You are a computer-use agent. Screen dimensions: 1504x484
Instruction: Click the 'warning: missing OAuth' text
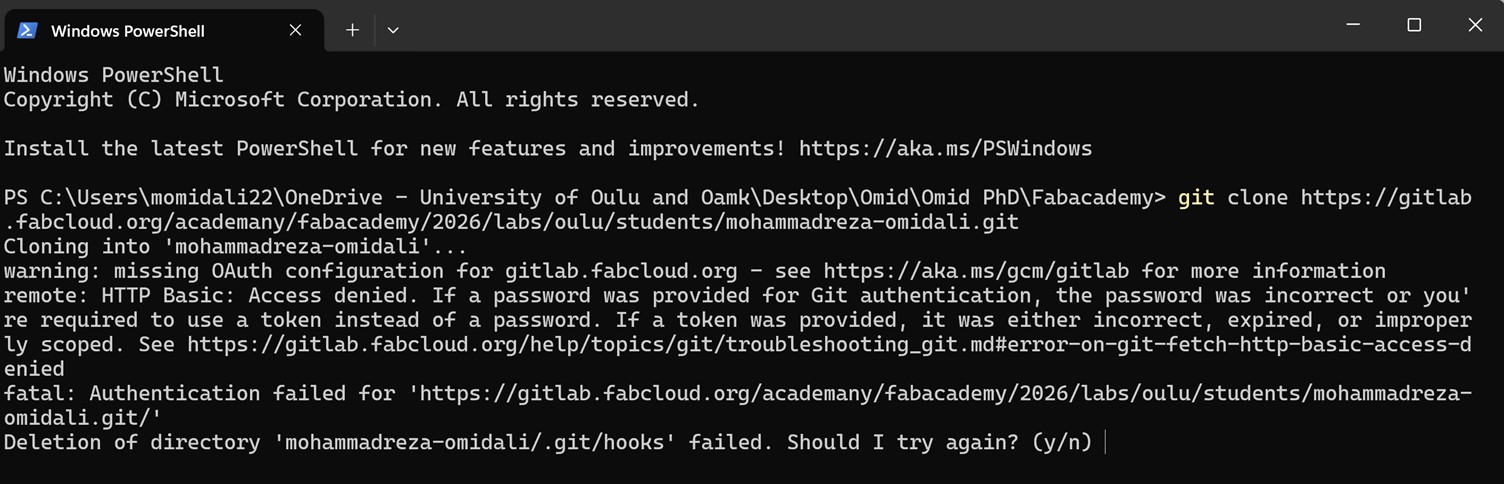pyautogui.click(x=250, y=271)
